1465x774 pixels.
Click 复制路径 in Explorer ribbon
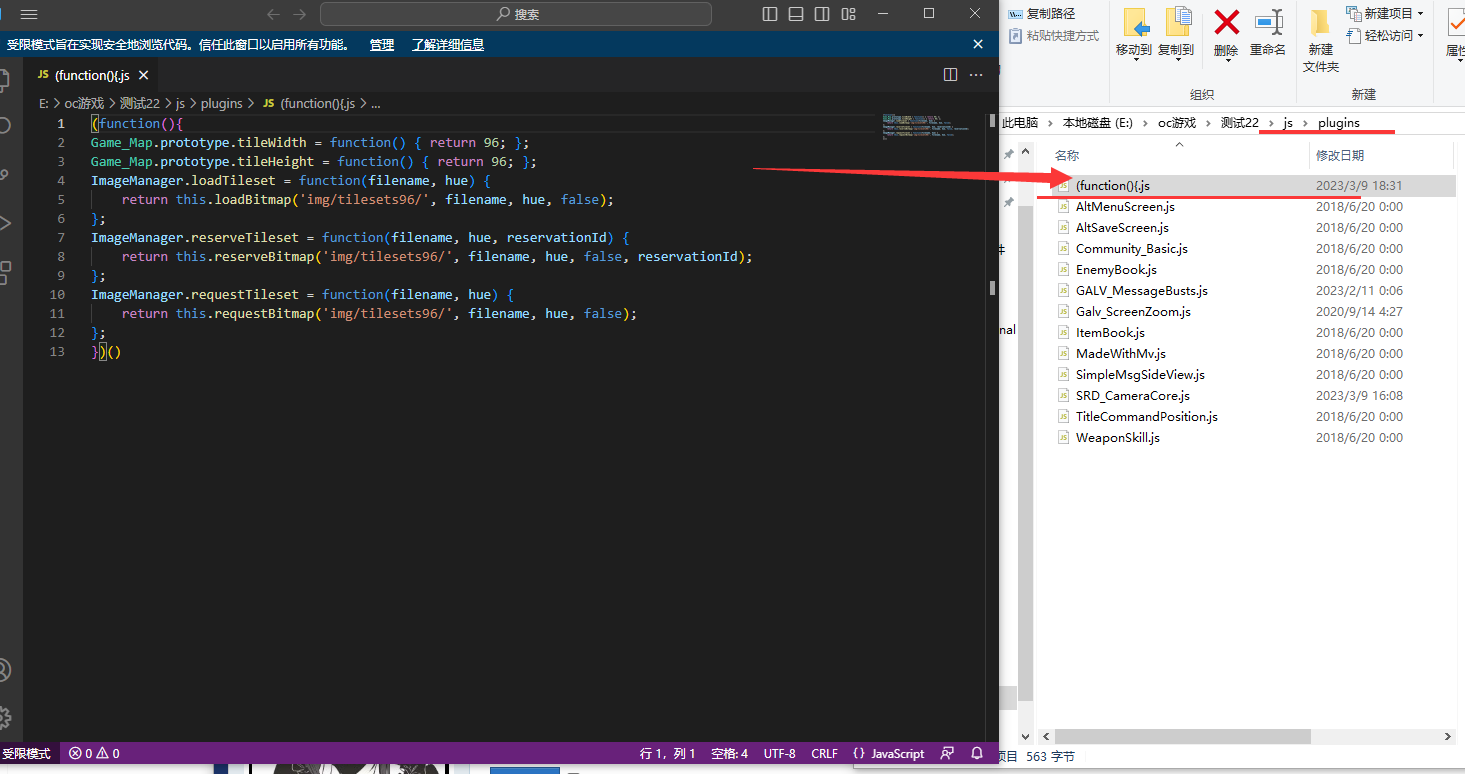point(1041,14)
